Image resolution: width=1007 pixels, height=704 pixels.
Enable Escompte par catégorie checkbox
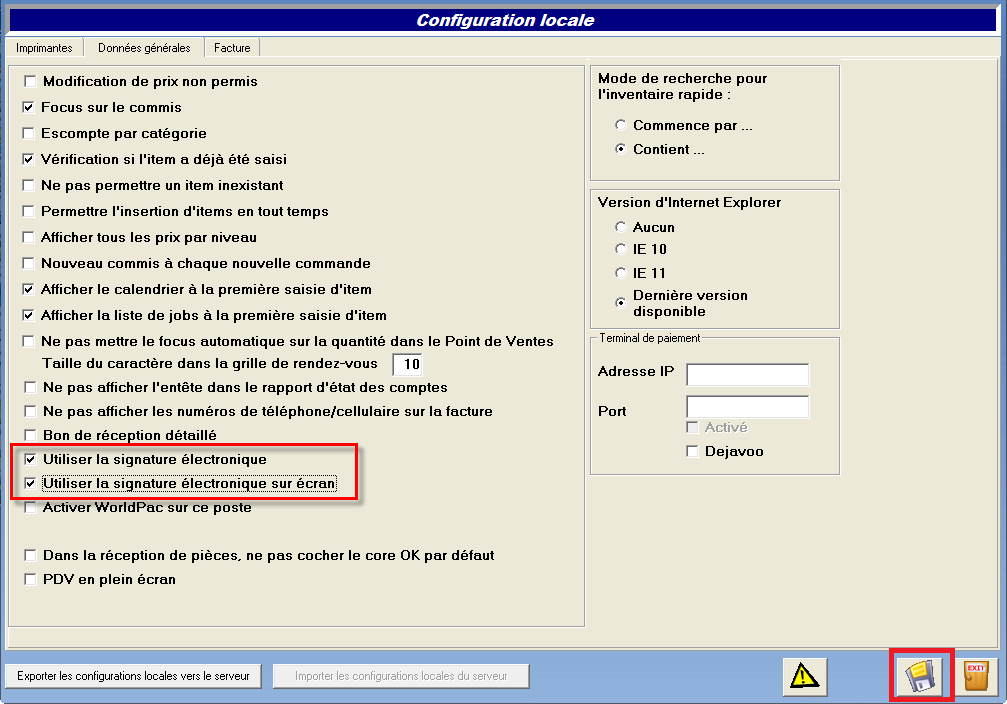click(x=28, y=133)
